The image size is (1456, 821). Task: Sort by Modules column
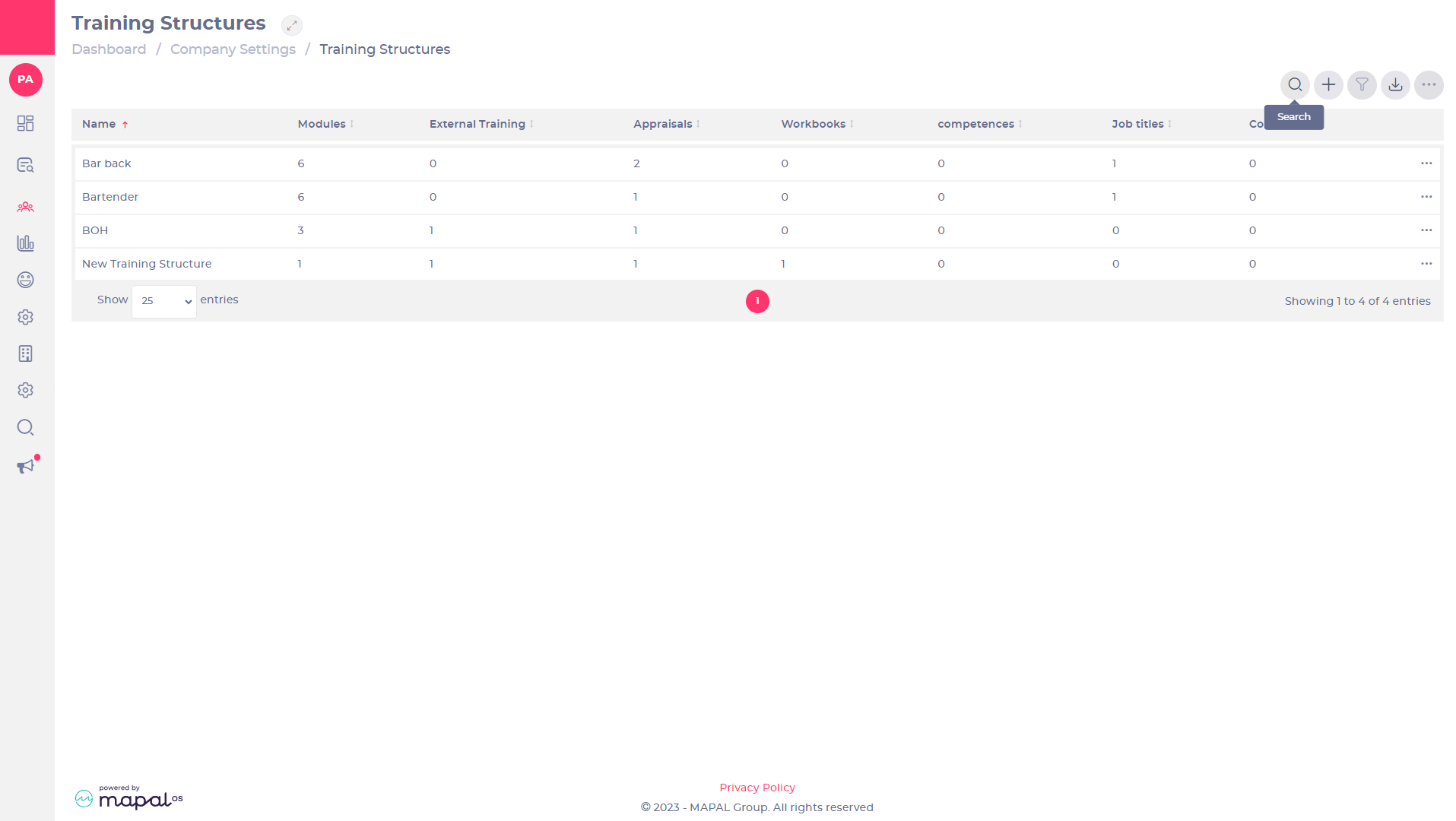(x=325, y=124)
